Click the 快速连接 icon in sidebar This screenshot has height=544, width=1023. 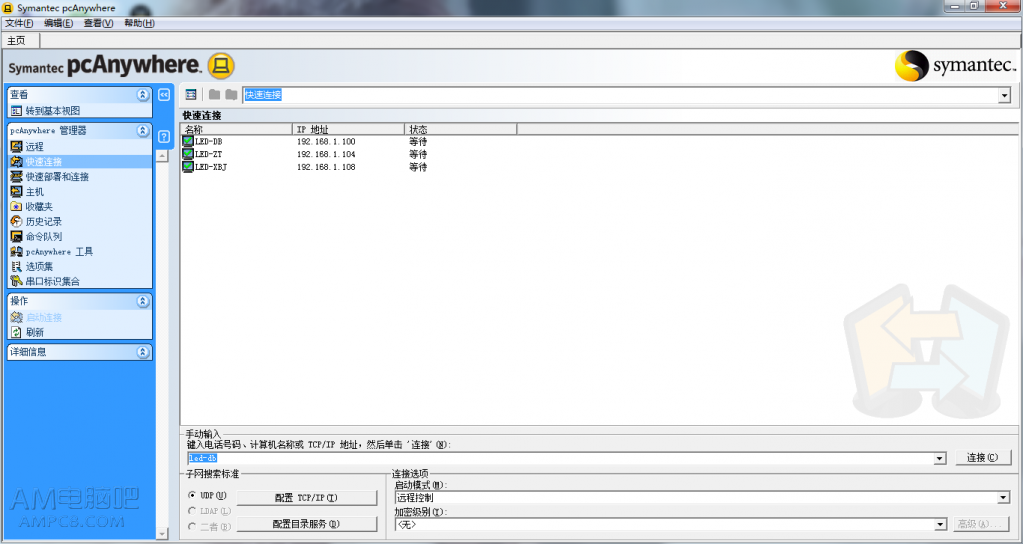16,161
